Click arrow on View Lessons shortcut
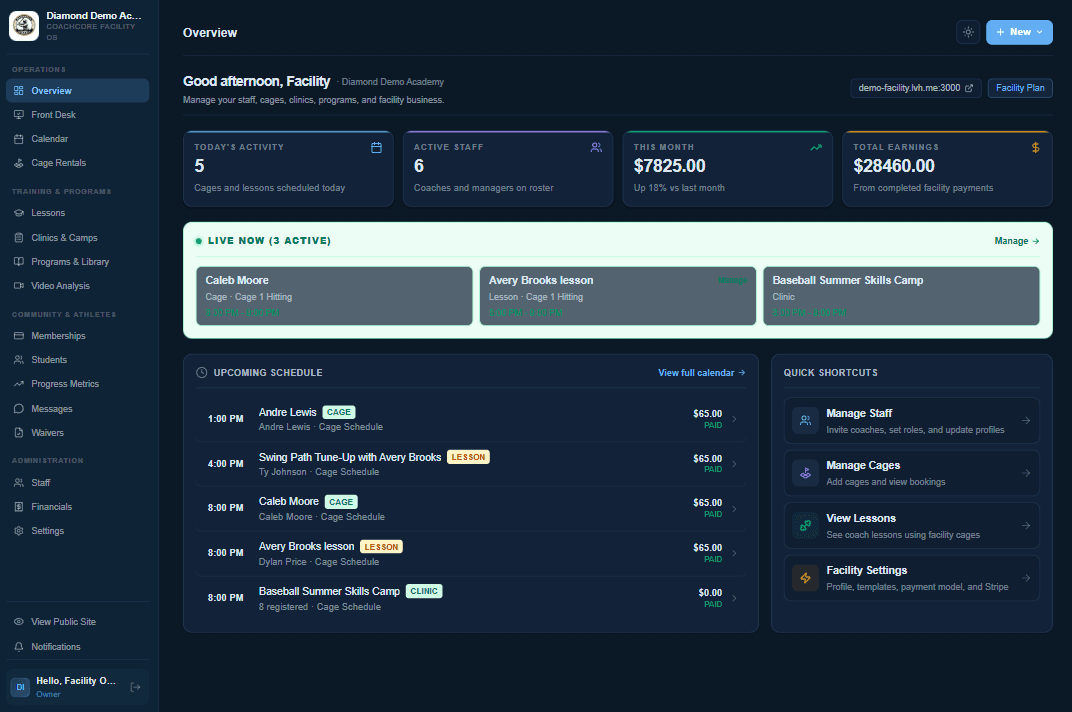This screenshot has height=712, width=1072. pos(1026,525)
